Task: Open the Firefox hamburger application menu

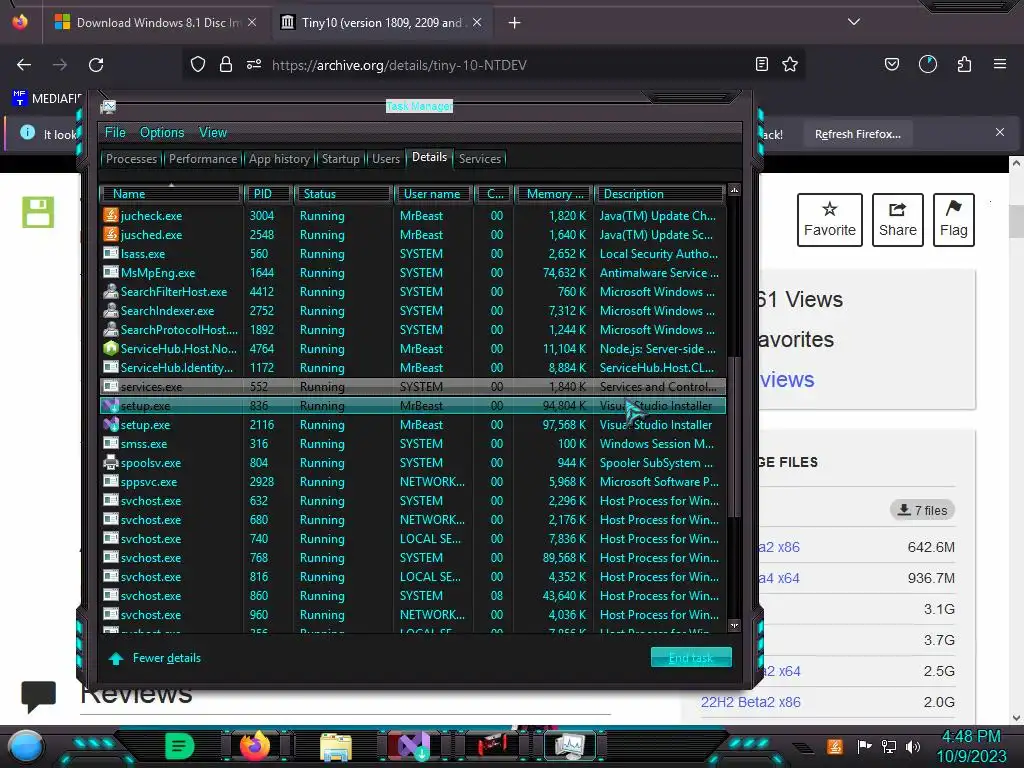Action: pos(1000,64)
